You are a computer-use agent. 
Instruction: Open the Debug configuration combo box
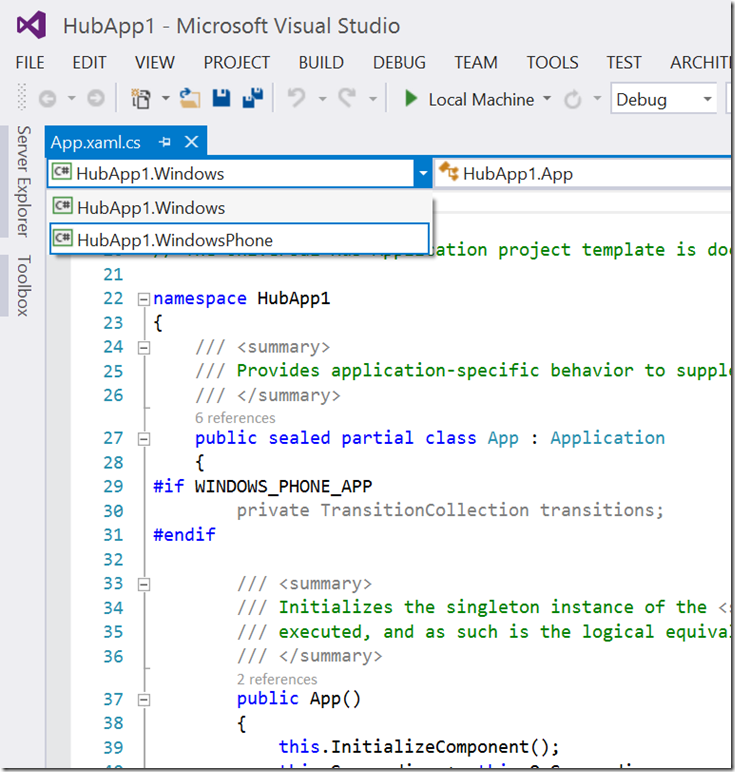[664, 99]
